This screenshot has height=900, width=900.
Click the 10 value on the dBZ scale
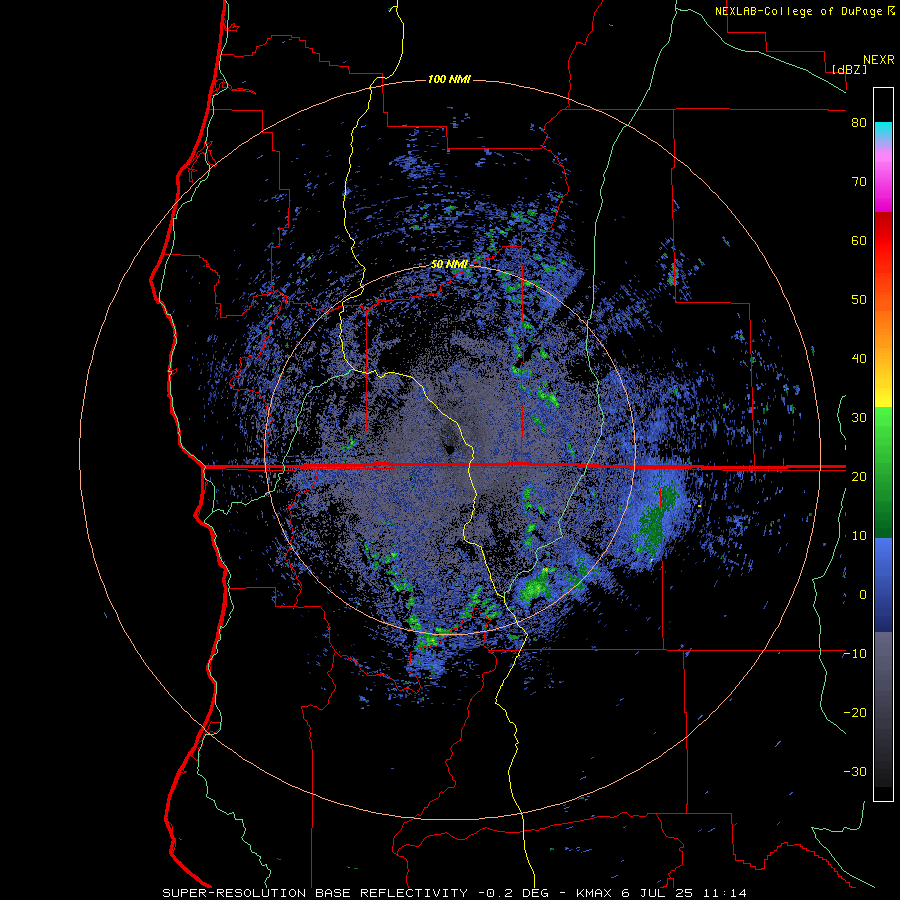click(859, 536)
